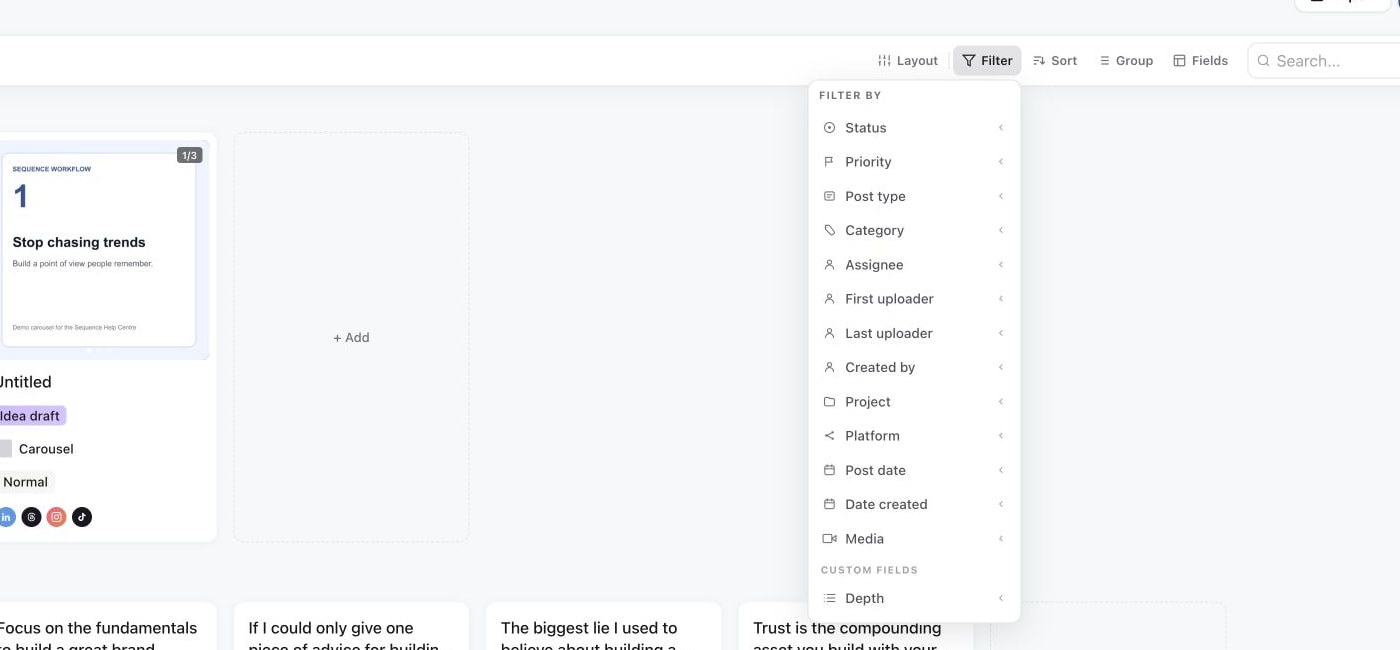Click the Idea draft status tag
This screenshot has height=650, width=1400.
(32, 416)
